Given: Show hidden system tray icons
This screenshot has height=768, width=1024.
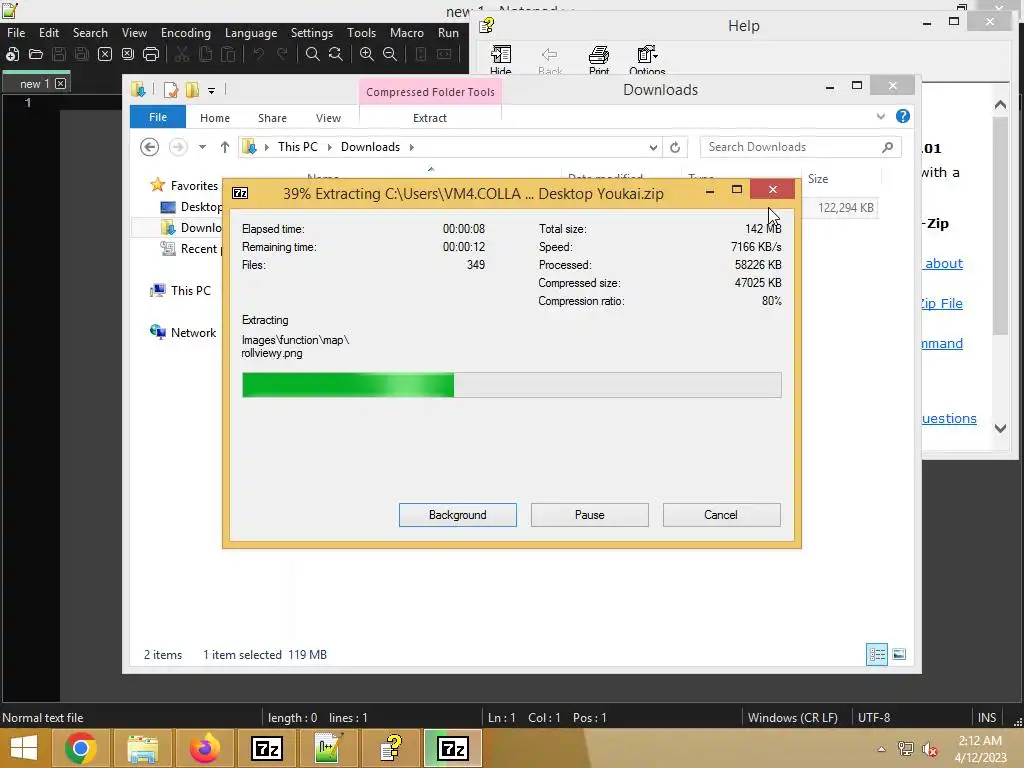Looking at the screenshot, I should [881, 749].
